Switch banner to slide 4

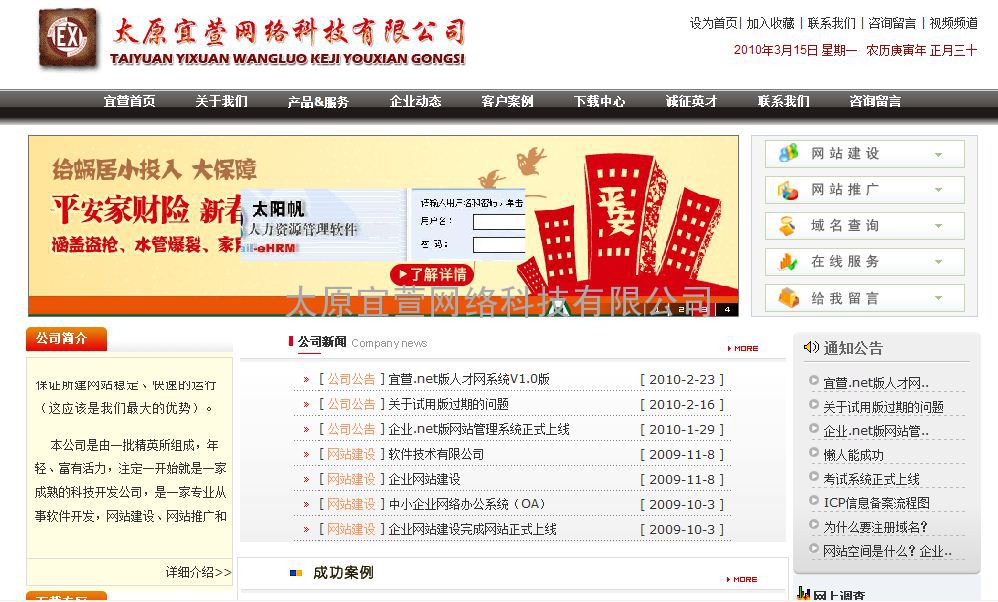[727, 309]
